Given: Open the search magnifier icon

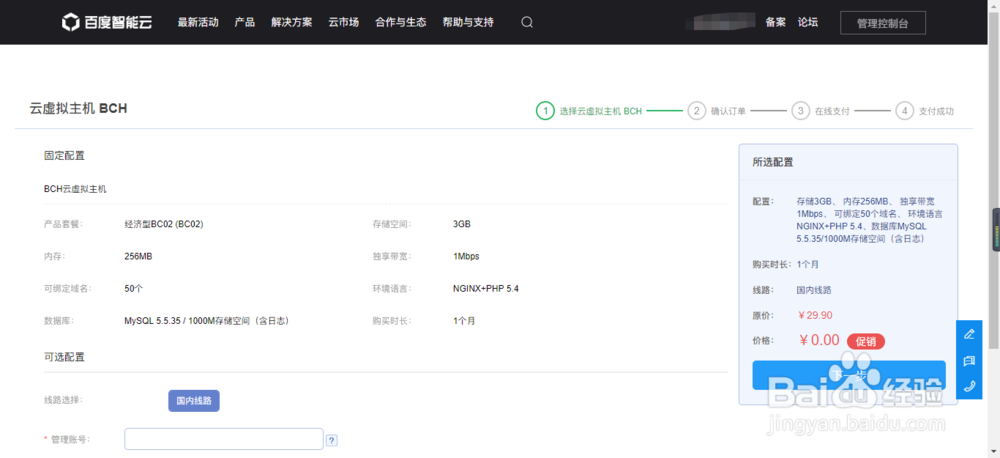Looking at the screenshot, I should point(527,22).
